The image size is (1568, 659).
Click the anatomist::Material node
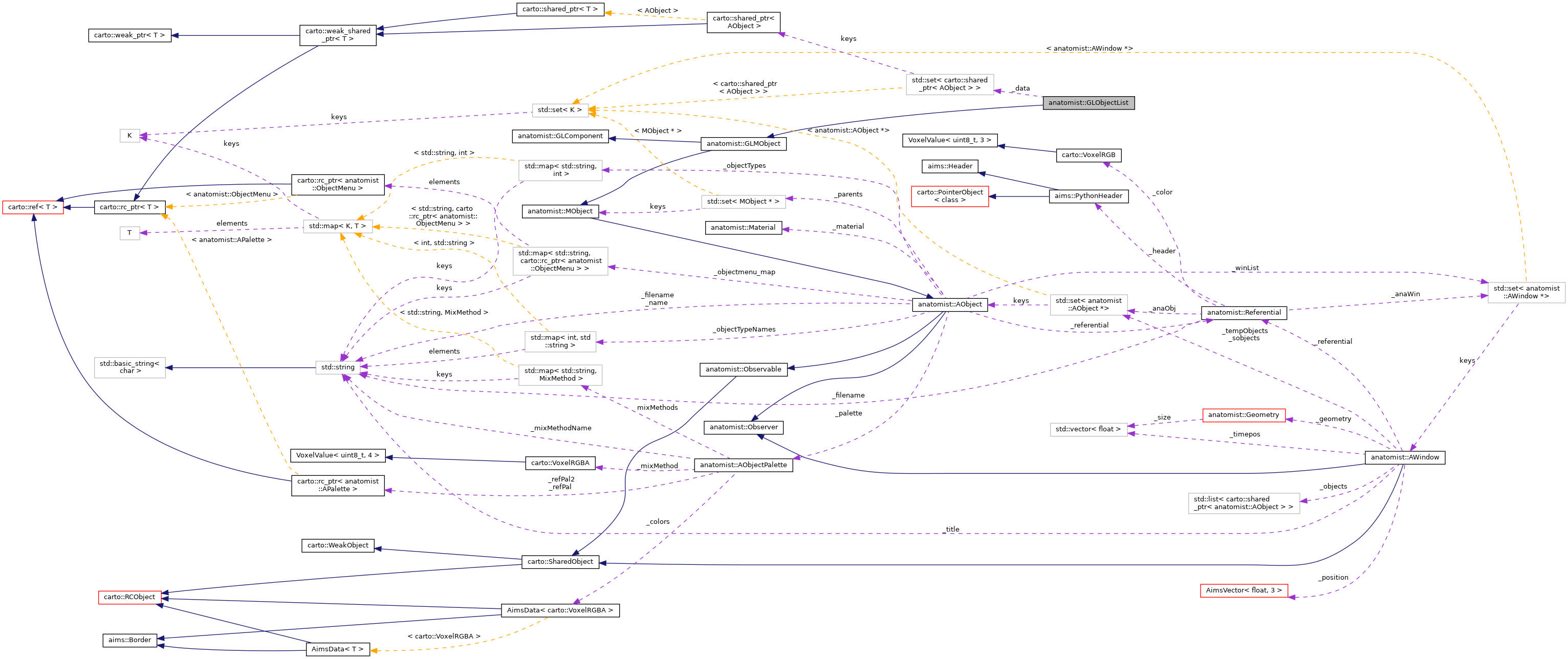pyautogui.click(x=743, y=228)
